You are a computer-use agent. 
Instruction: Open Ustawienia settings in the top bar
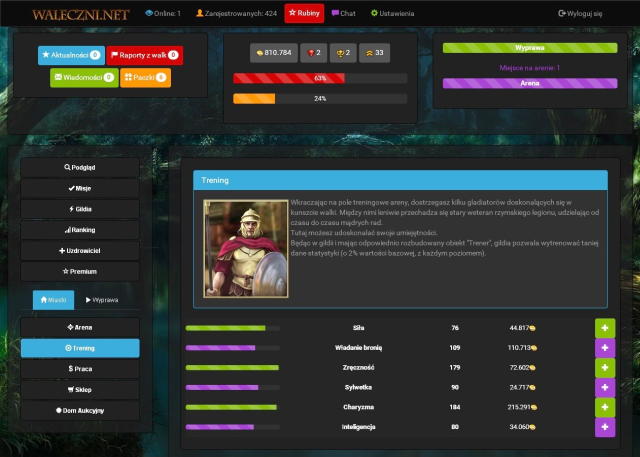[x=394, y=14]
